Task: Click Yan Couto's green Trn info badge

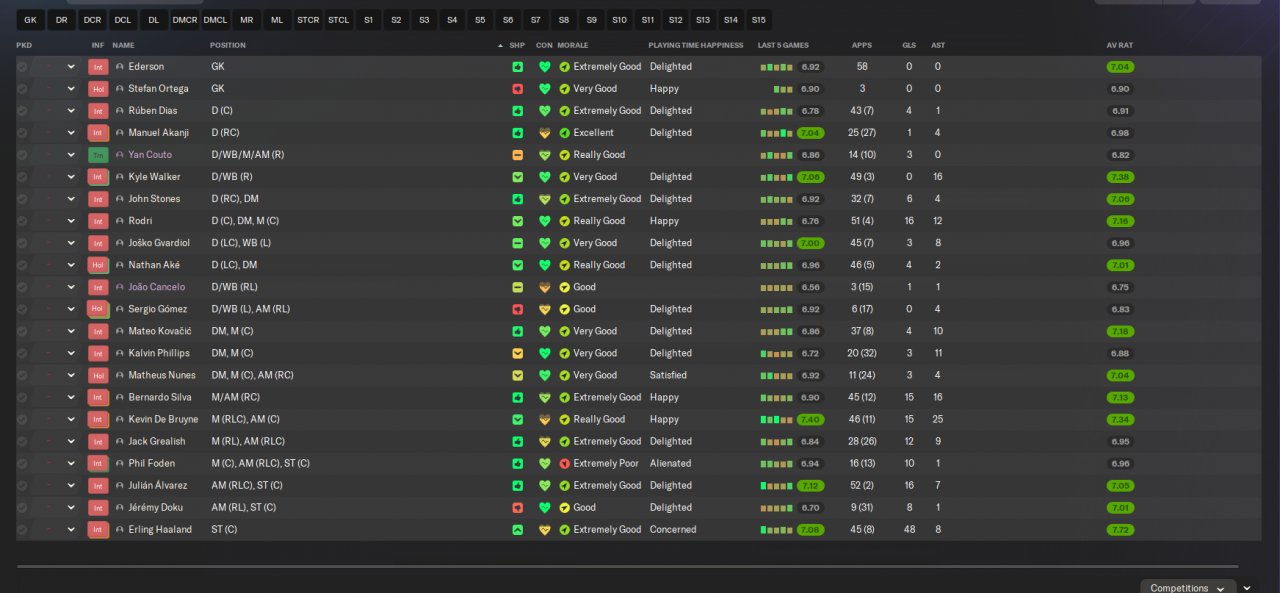Action: click(x=98, y=155)
